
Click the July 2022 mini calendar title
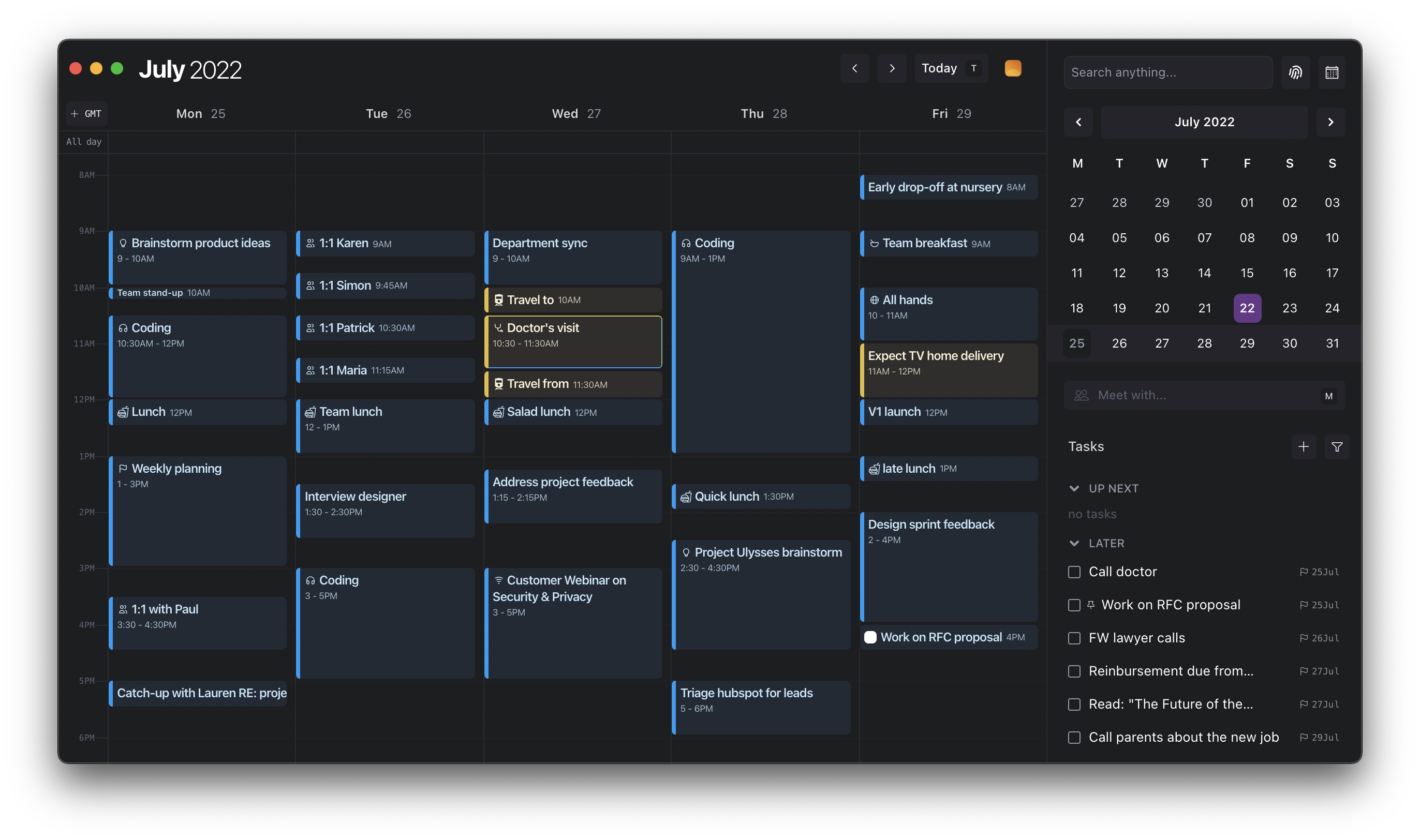tap(1204, 122)
